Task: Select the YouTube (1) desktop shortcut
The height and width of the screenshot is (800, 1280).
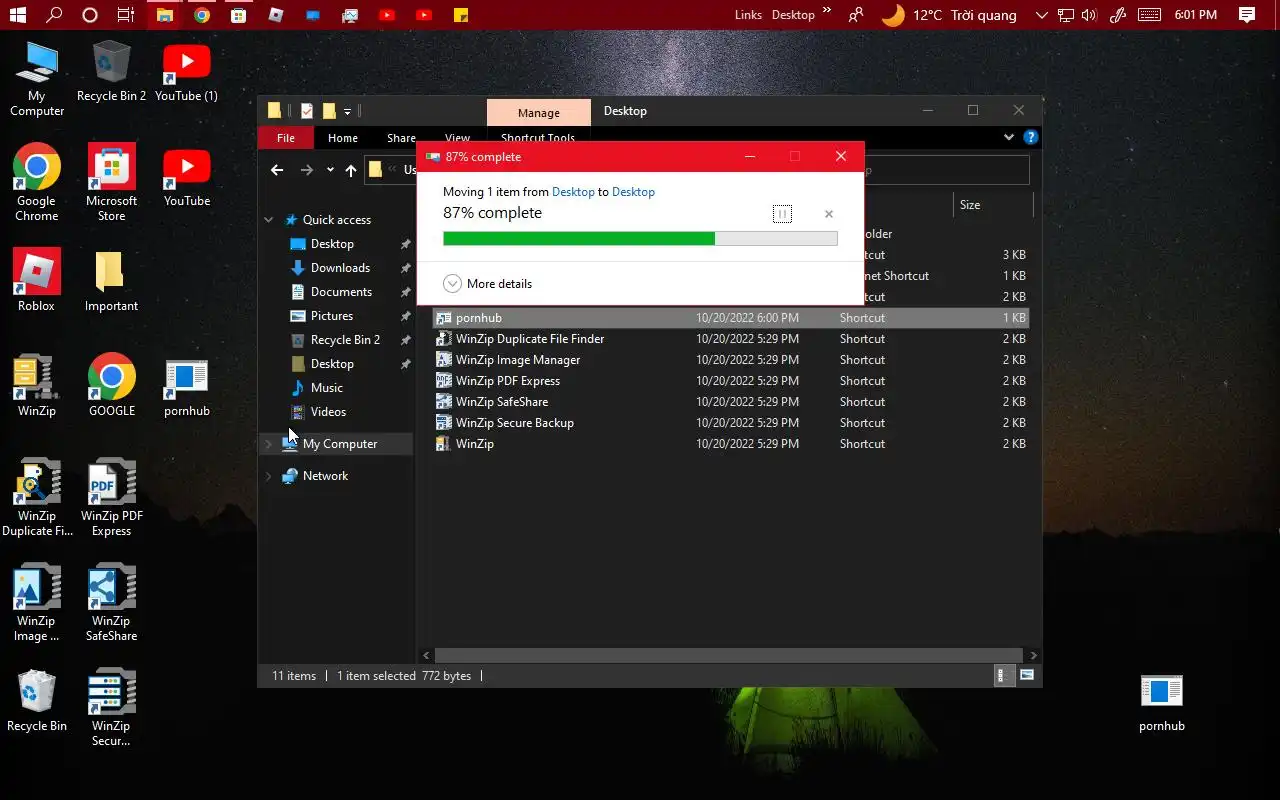Action: click(x=186, y=71)
